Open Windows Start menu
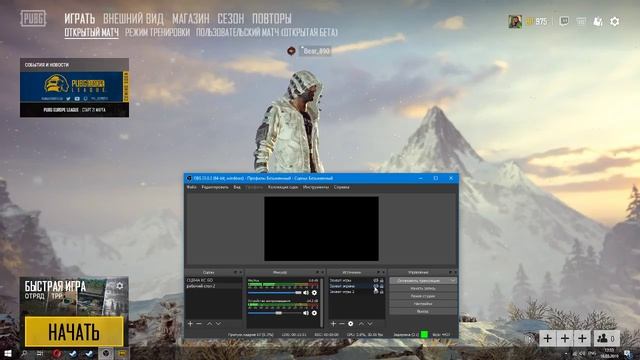Viewport: 640px width, 360px height. (7, 353)
